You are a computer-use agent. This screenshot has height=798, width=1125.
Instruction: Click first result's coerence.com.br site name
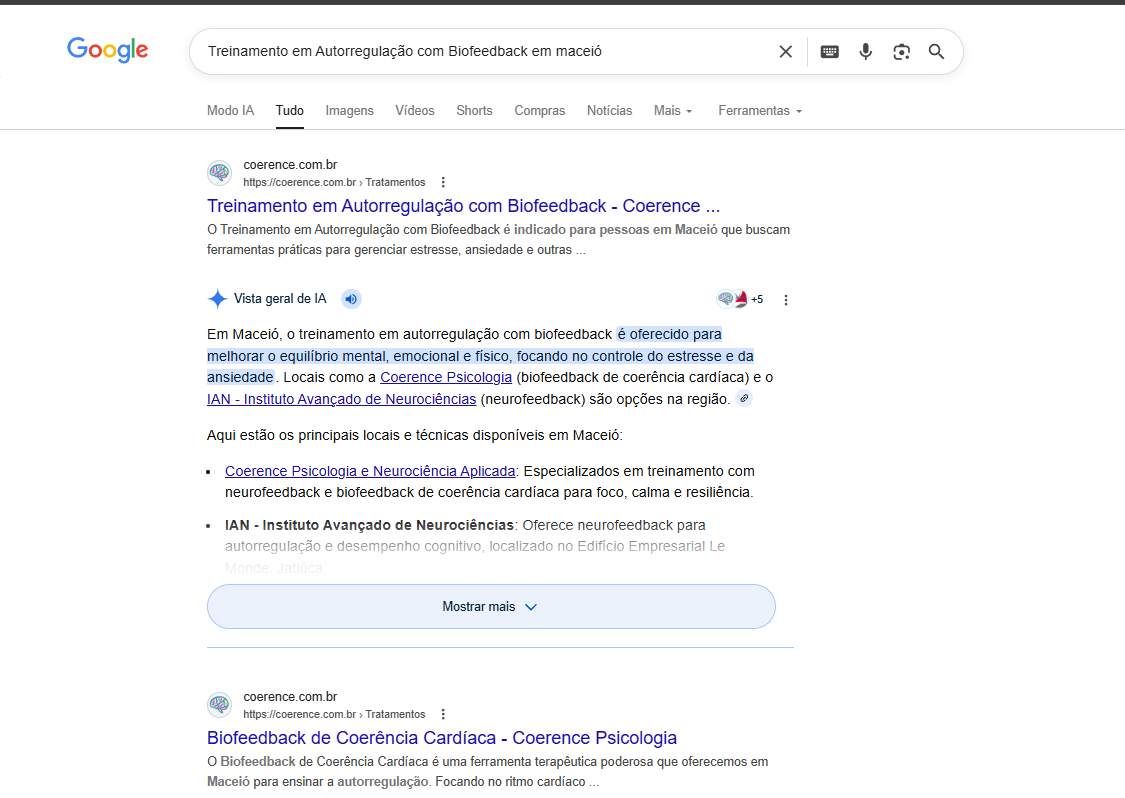click(x=290, y=164)
